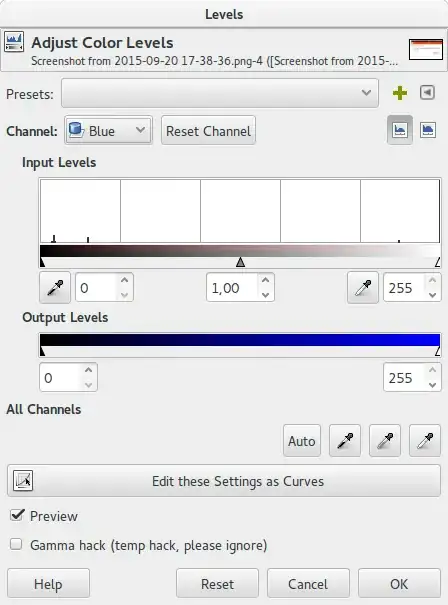
Task: Select All Channels black point eyedropper
Action: [345, 441]
